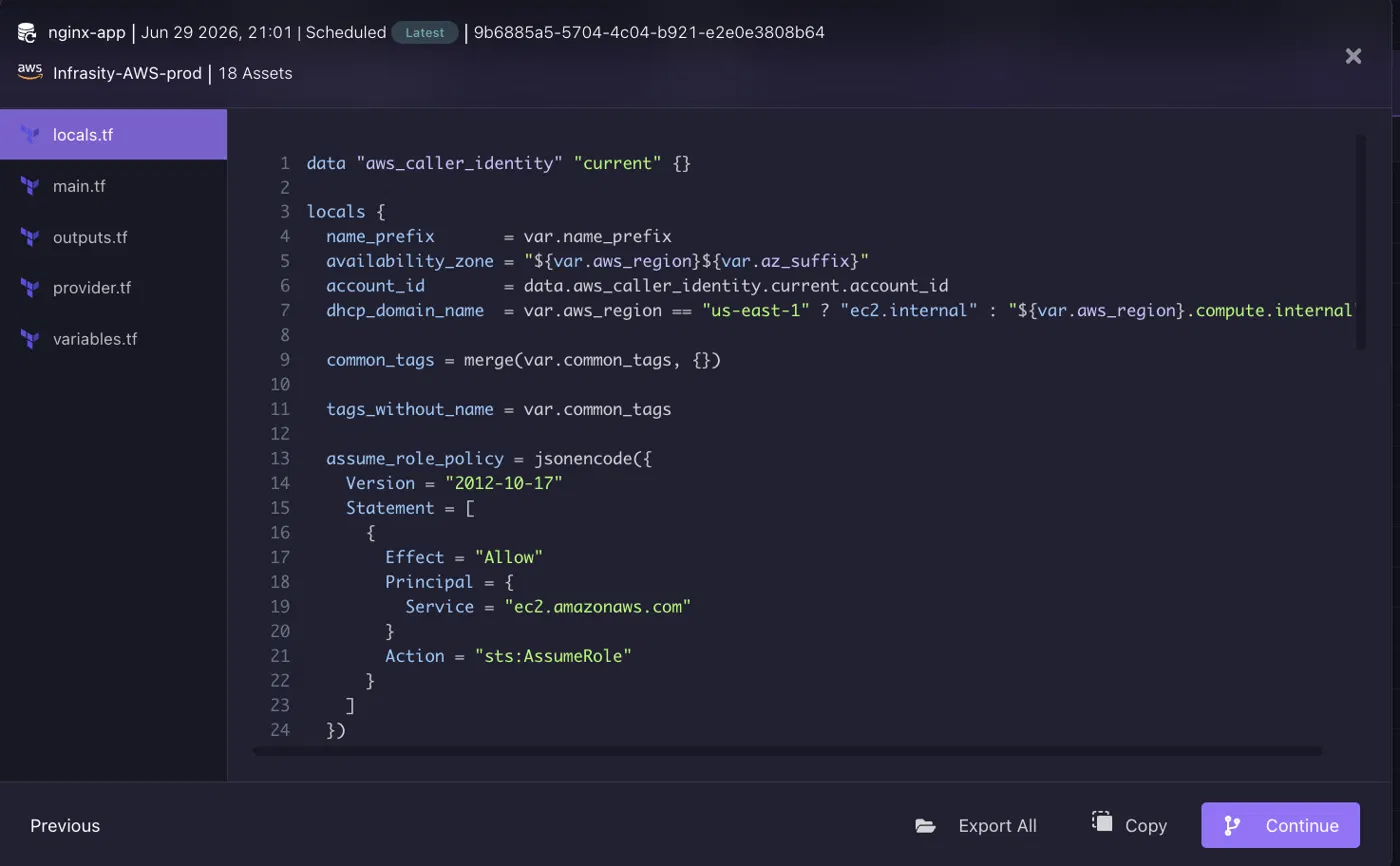Click the Statement = [ line

[410, 508]
